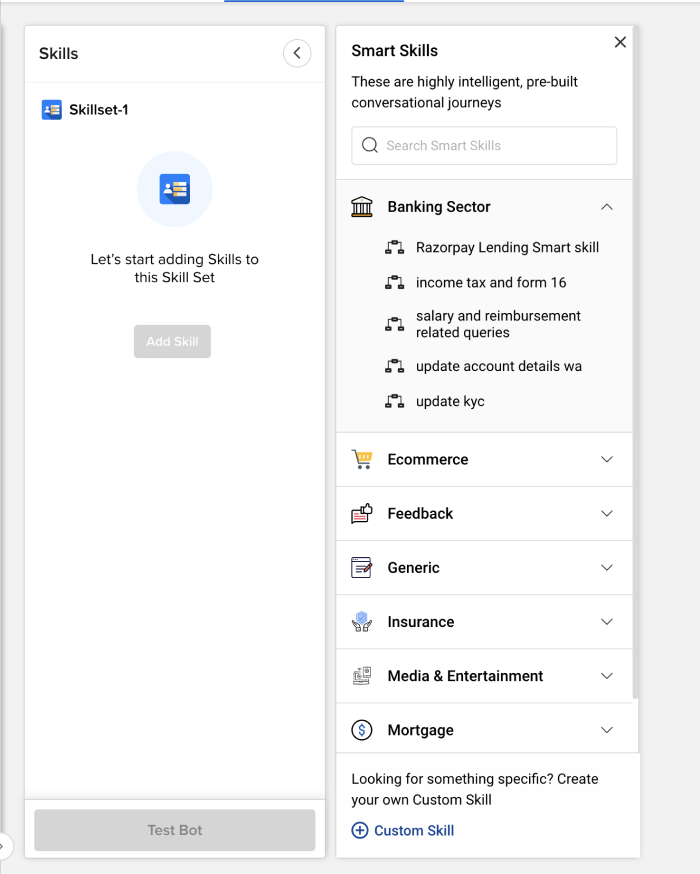Click the Media & Entertainment icon
The width and height of the screenshot is (700, 874).
[362, 676]
